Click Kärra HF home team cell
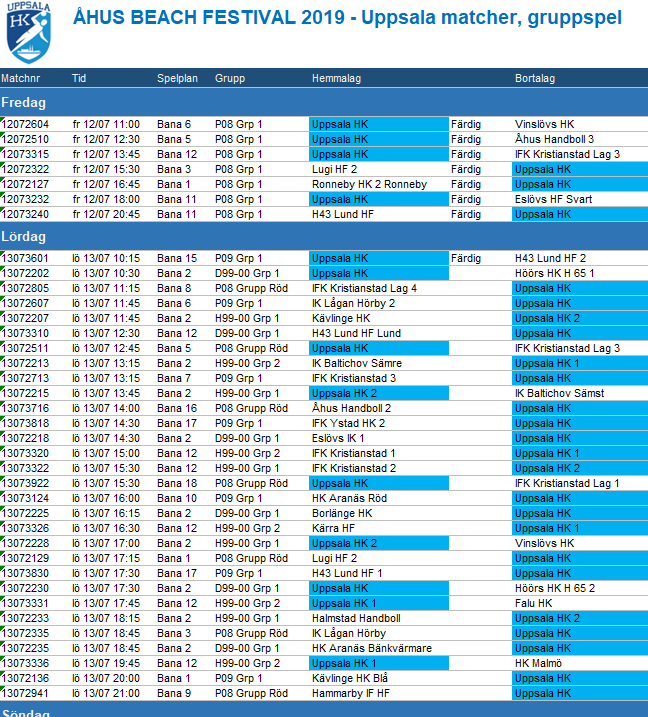 pyautogui.click(x=333, y=529)
